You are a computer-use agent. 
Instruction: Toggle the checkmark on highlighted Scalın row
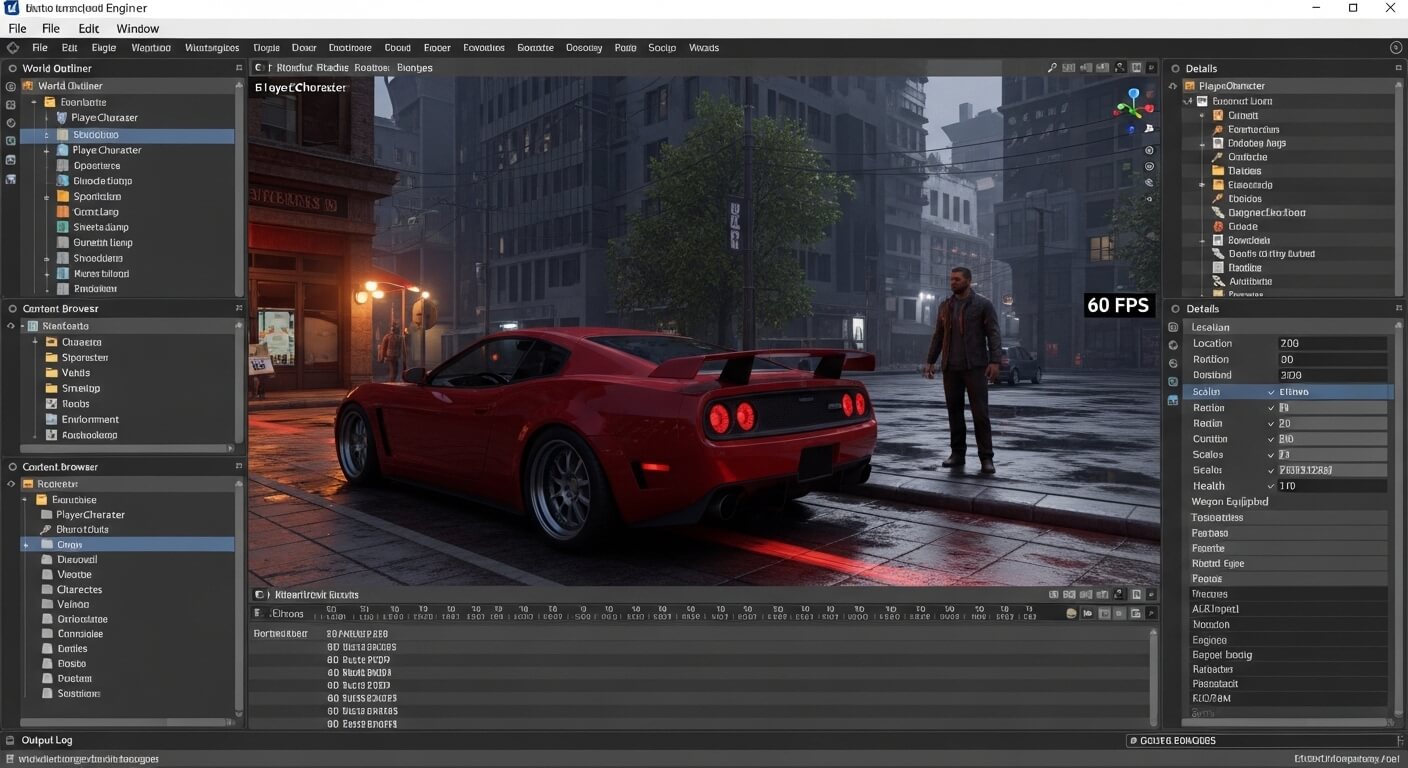click(1271, 392)
